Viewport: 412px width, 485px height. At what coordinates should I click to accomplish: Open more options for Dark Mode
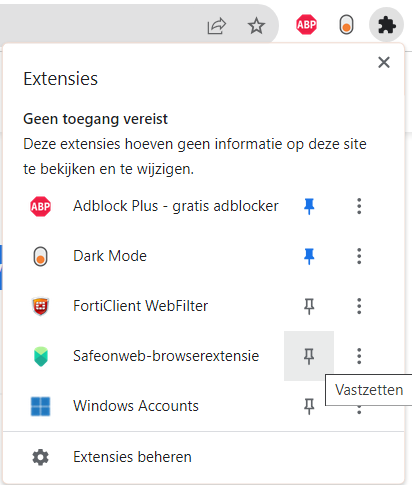coord(359,256)
